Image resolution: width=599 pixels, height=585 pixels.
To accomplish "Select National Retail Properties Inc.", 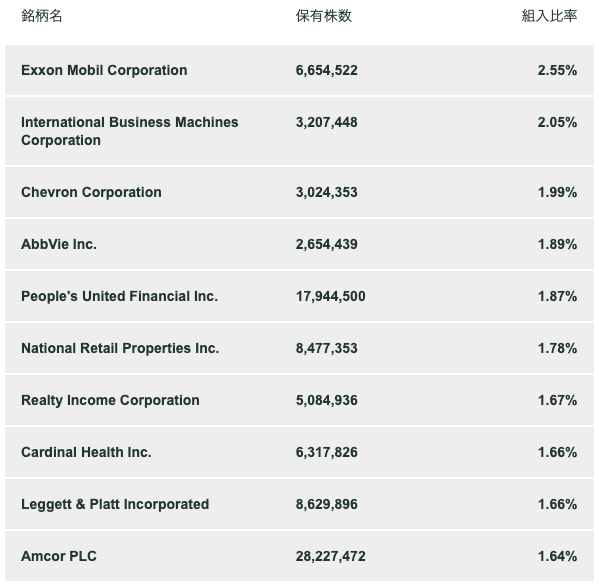I will (120, 348).
